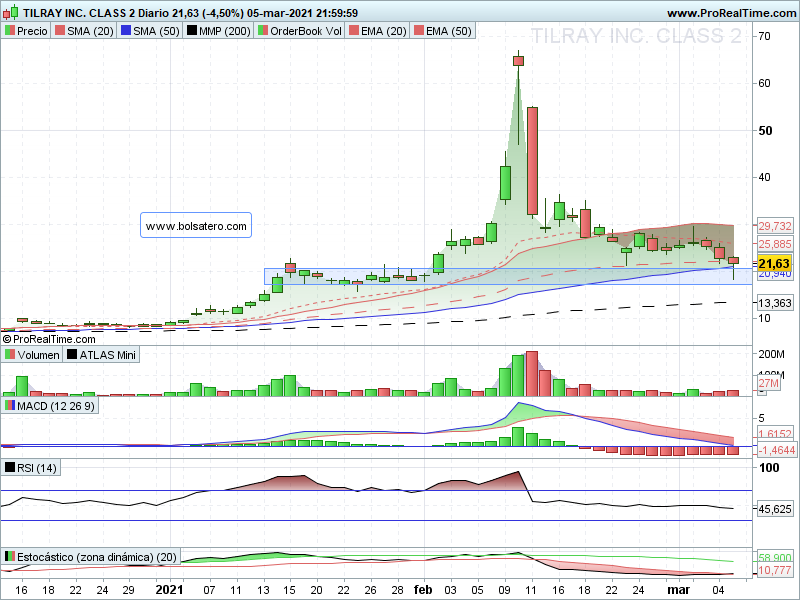Click the yellow 21,63 current price tag
The height and width of the screenshot is (600, 800).
click(773, 263)
